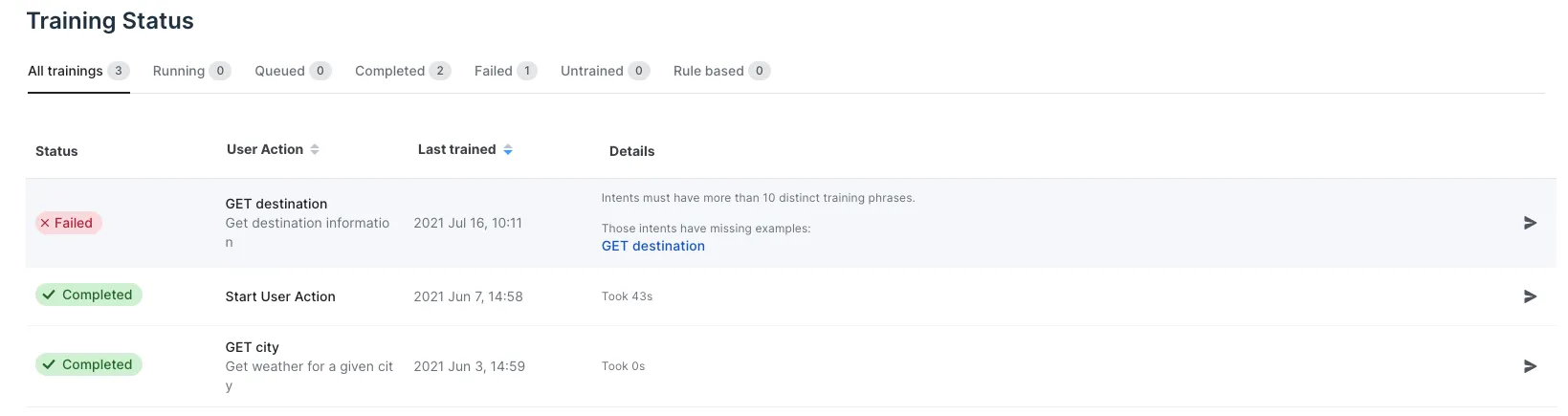1568x416 pixels.
Task: Click the Failed status badge
Action: pyautogui.click(x=69, y=223)
